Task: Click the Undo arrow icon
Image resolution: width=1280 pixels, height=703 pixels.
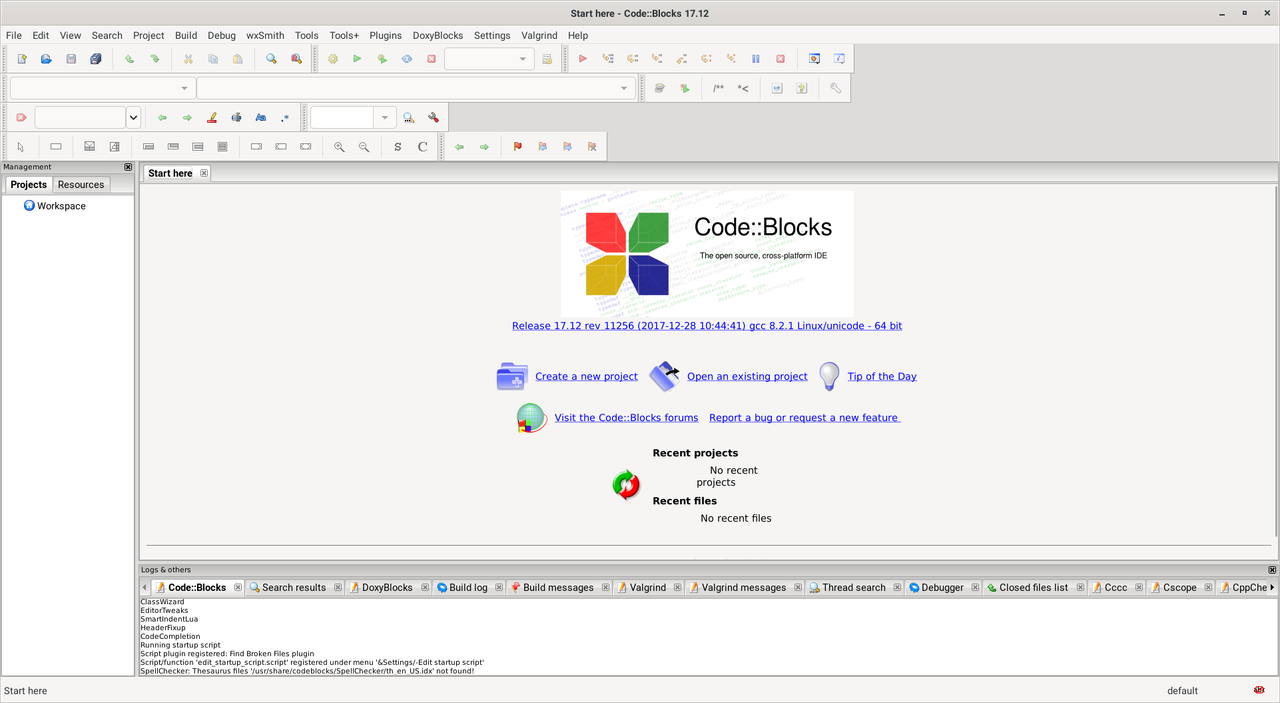Action: (x=129, y=59)
